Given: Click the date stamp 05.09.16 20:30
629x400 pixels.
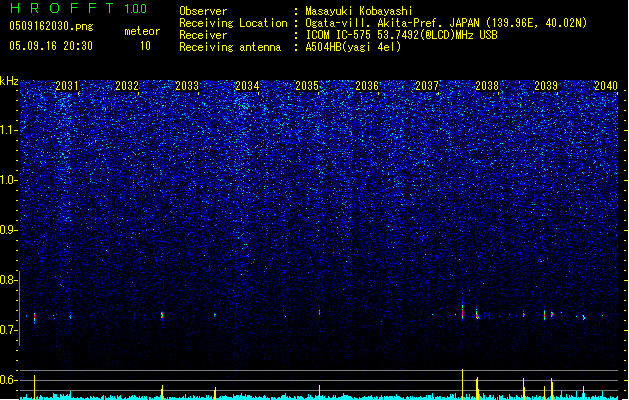Looking at the screenshot, I should pyautogui.click(x=51, y=46).
